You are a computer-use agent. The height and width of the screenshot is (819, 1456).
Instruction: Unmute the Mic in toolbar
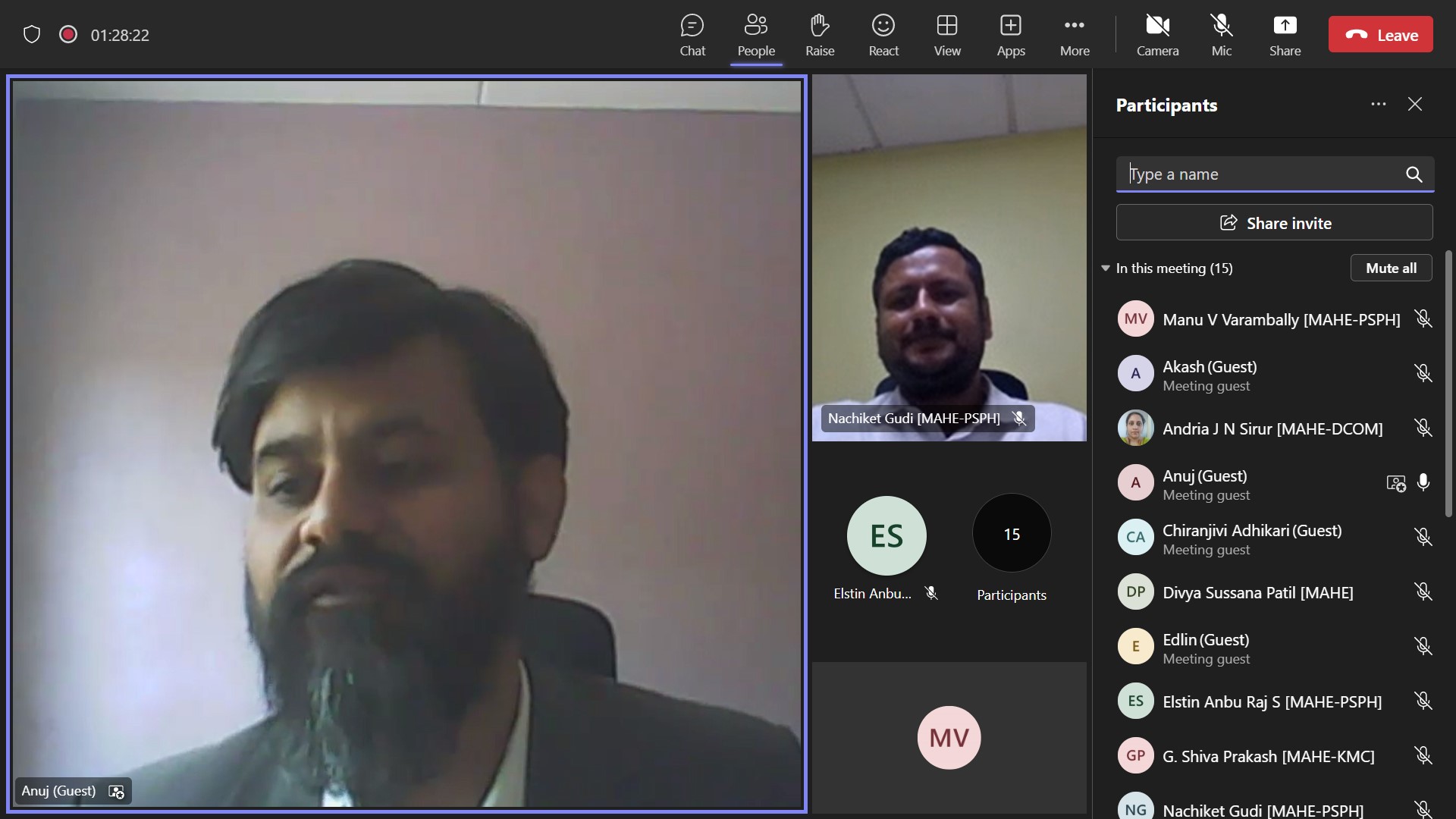(1221, 35)
